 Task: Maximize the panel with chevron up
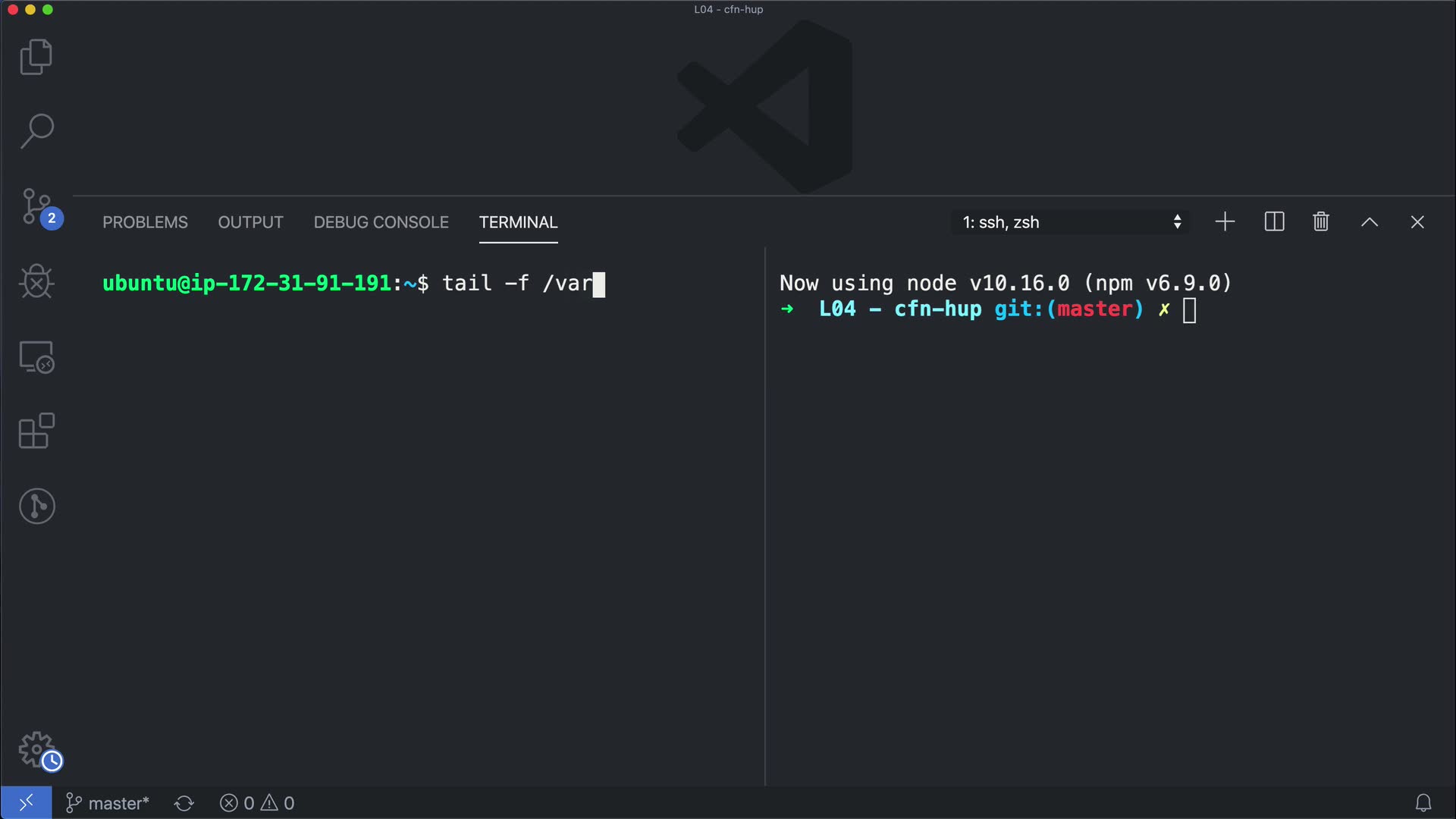tap(1370, 222)
